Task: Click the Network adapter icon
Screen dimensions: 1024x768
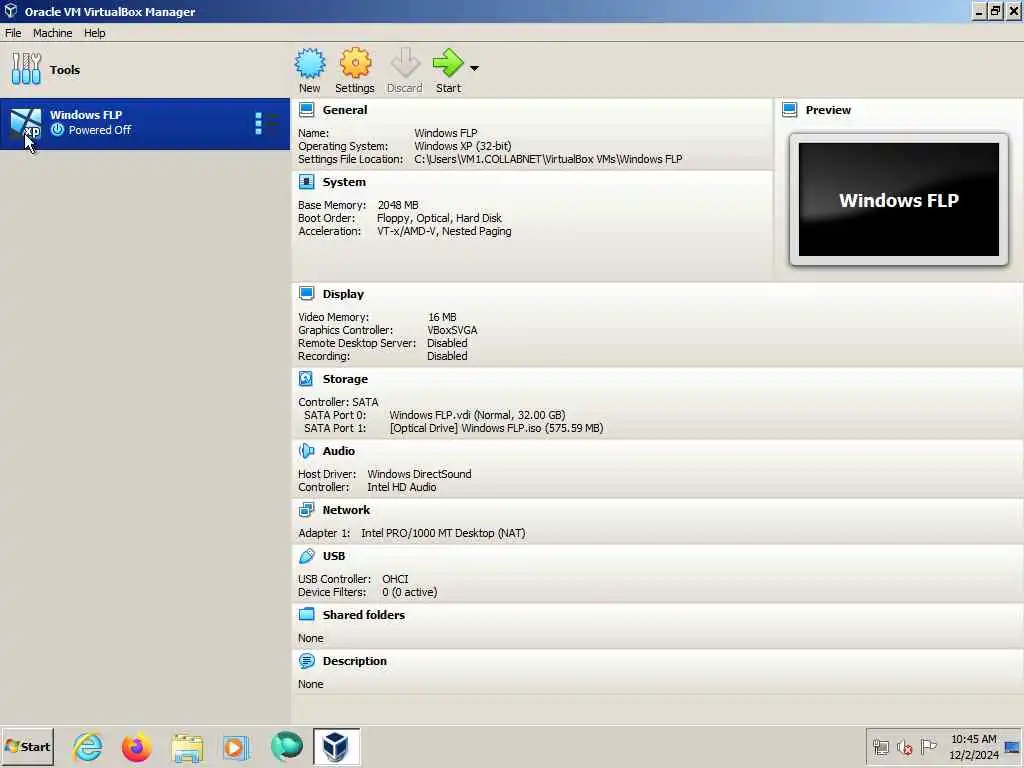Action: click(x=306, y=509)
